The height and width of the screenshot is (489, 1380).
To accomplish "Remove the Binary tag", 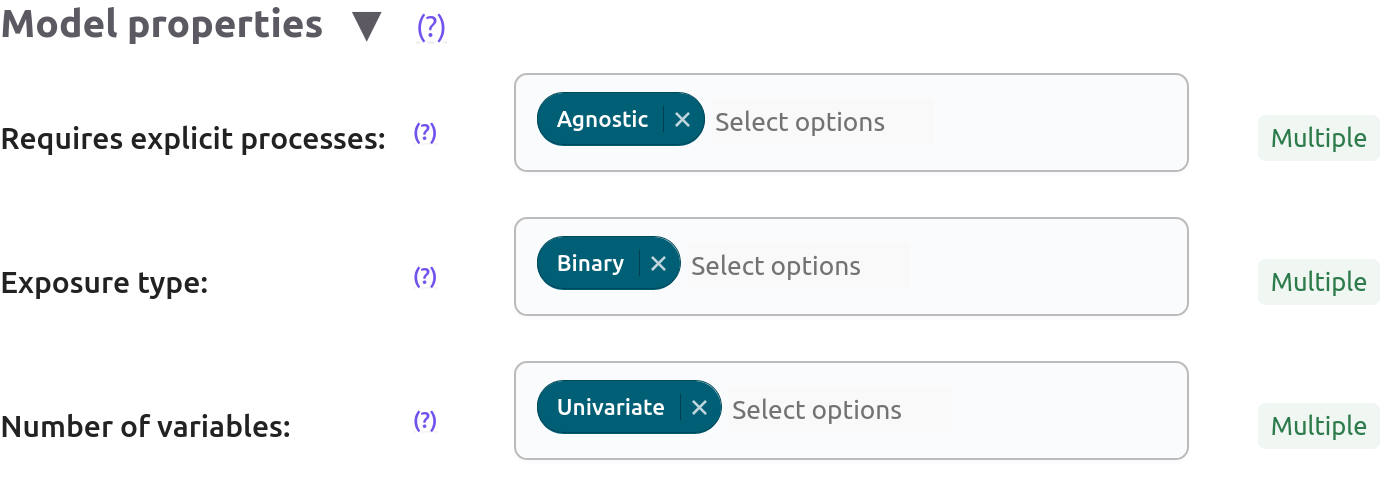I will pyautogui.click(x=658, y=264).
